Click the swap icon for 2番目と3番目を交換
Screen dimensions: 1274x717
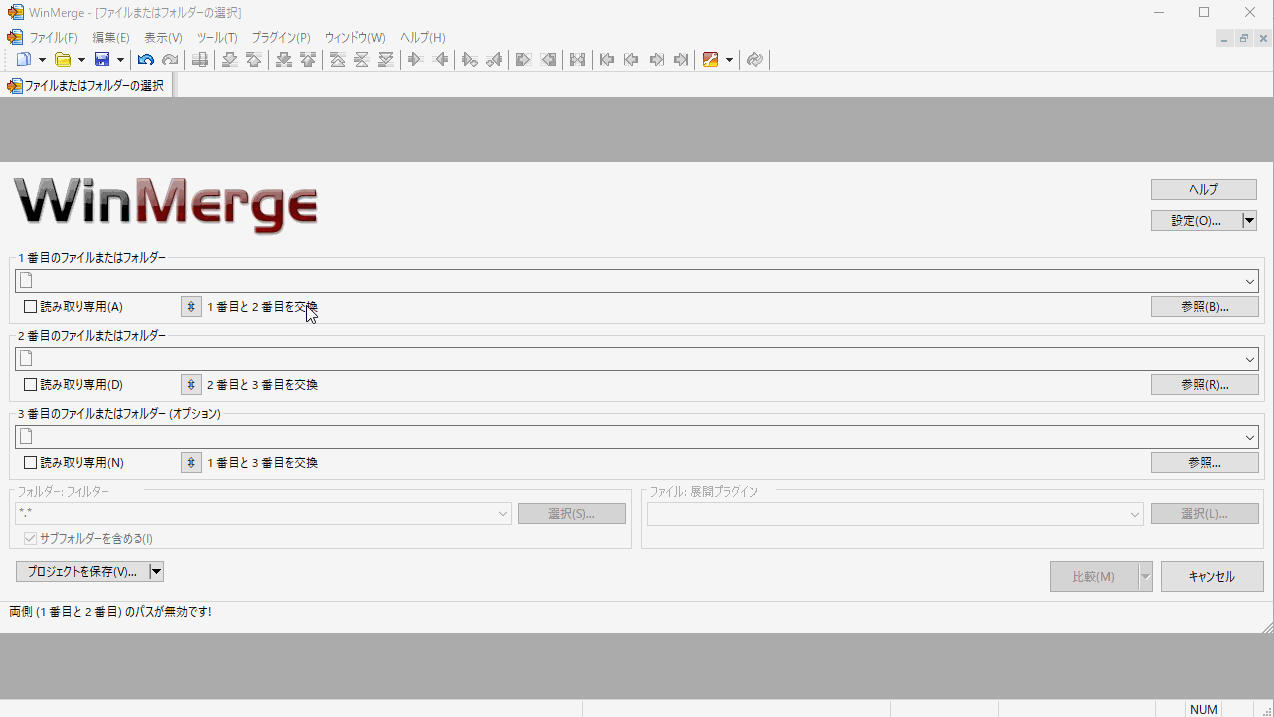tap(191, 385)
